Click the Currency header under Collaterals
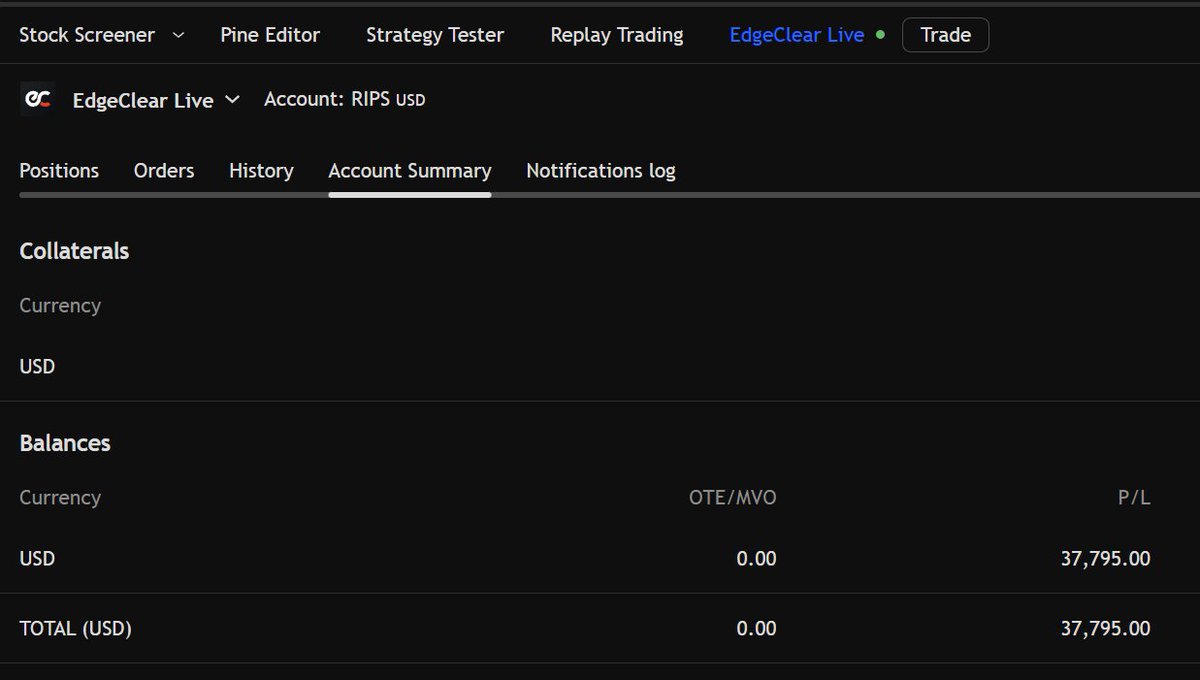 [x=60, y=305]
